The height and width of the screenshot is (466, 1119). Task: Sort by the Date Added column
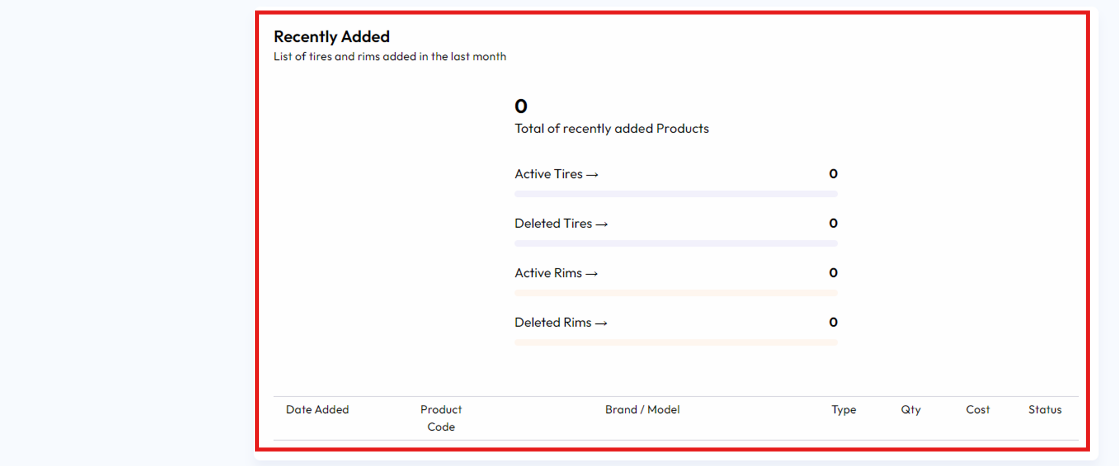pyautogui.click(x=317, y=410)
